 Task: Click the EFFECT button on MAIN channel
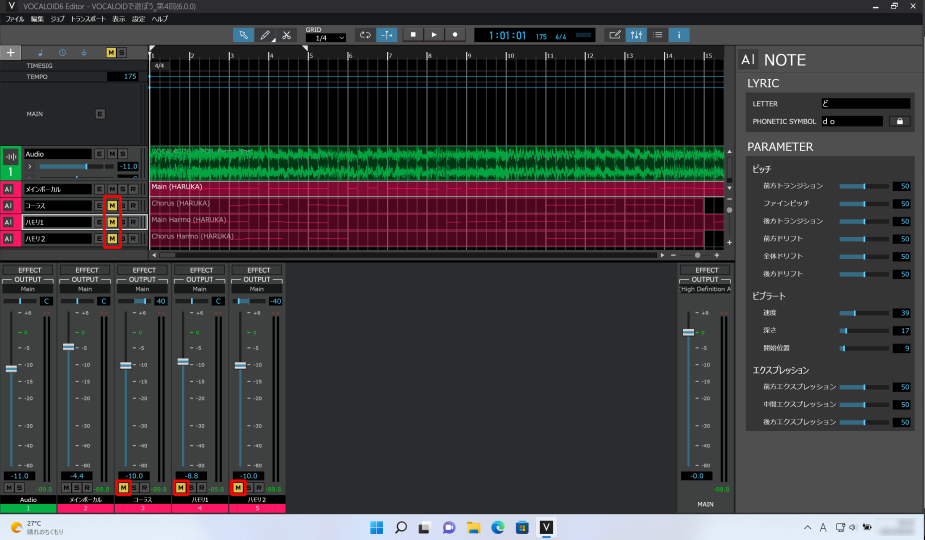pyautogui.click(x=706, y=270)
